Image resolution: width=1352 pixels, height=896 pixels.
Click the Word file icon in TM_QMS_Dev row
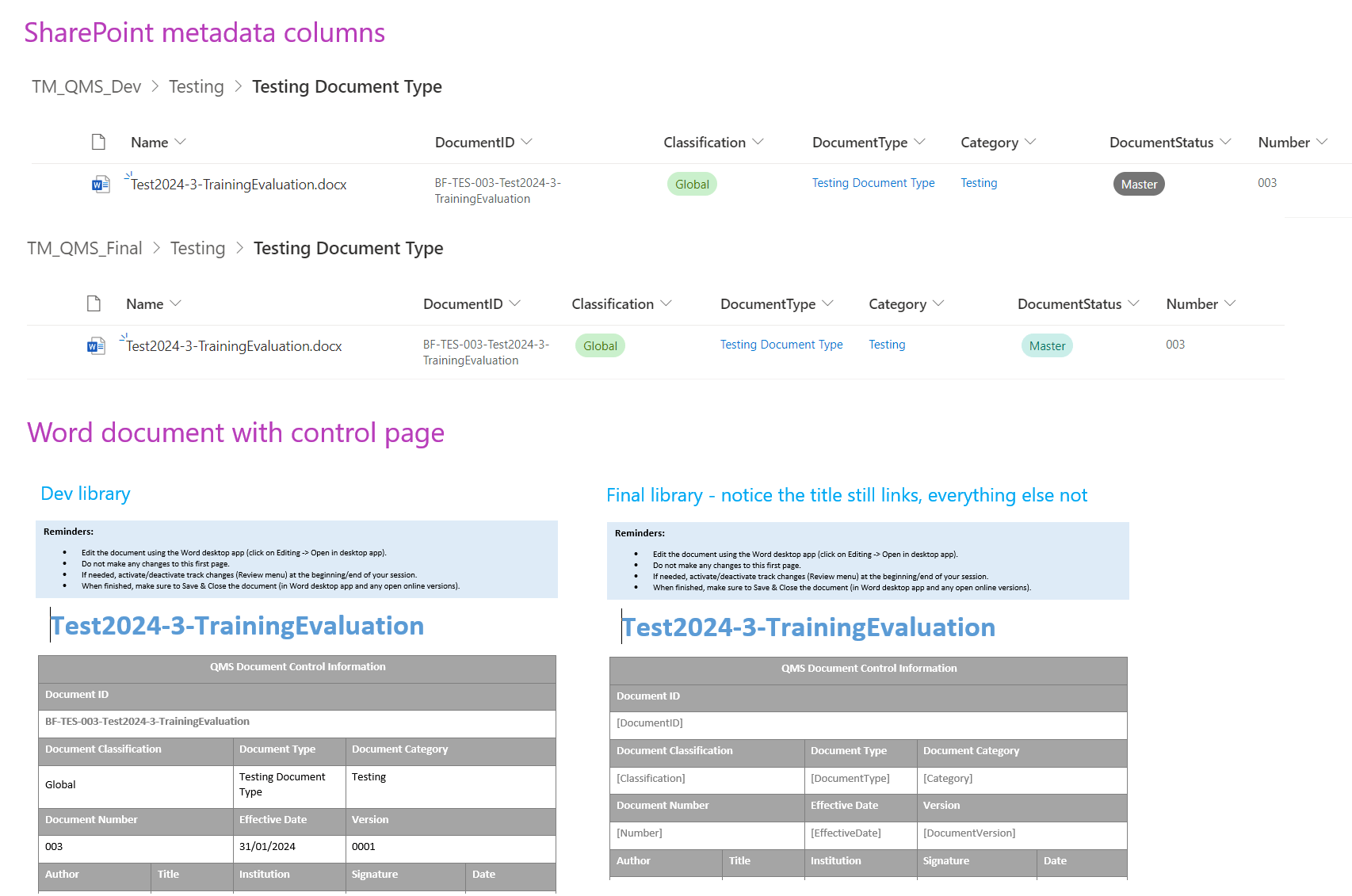coord(101,185)
